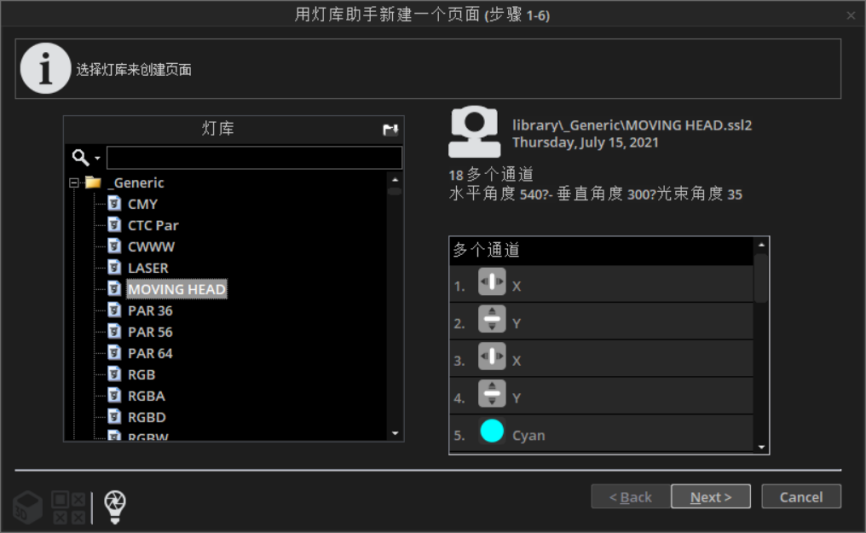Click the moving head fixture icon

pos(474,132)
